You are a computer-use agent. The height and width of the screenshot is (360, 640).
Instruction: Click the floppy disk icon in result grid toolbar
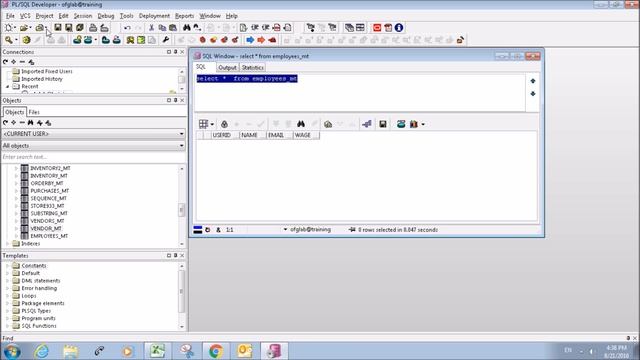(382, 124)
